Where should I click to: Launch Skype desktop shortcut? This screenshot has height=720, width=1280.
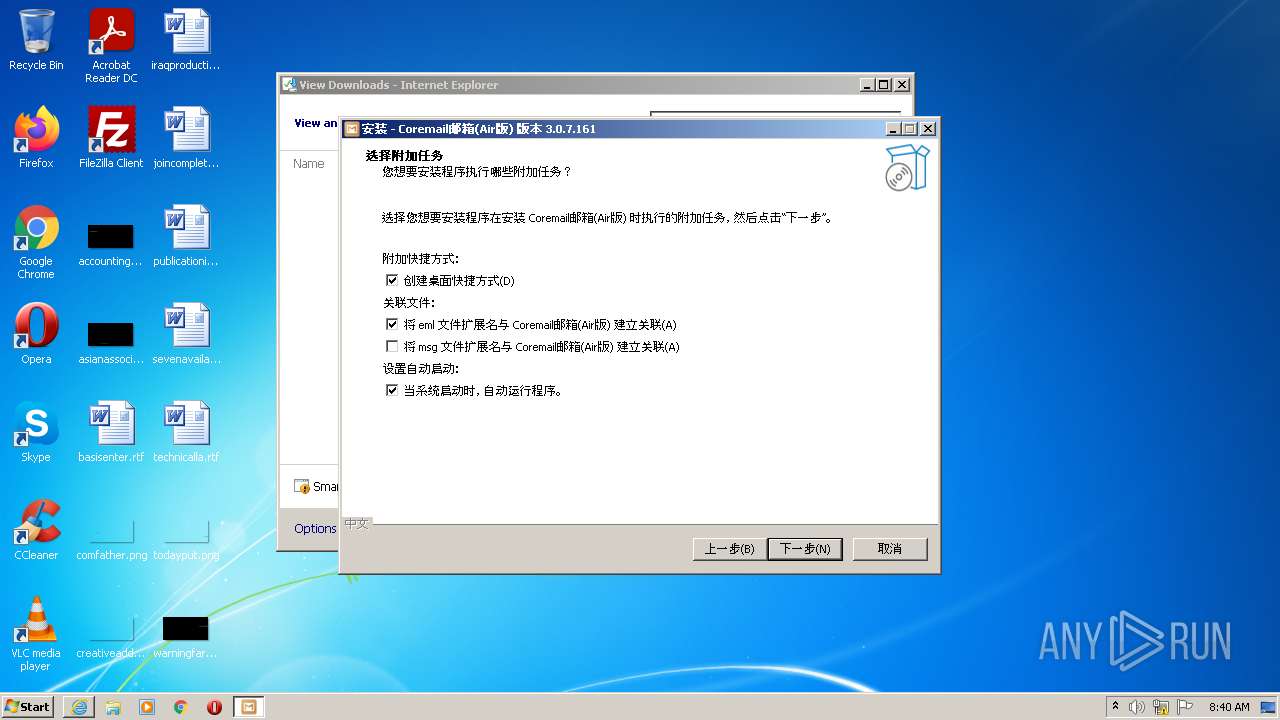pyautogui.click(x=36, y=432)
